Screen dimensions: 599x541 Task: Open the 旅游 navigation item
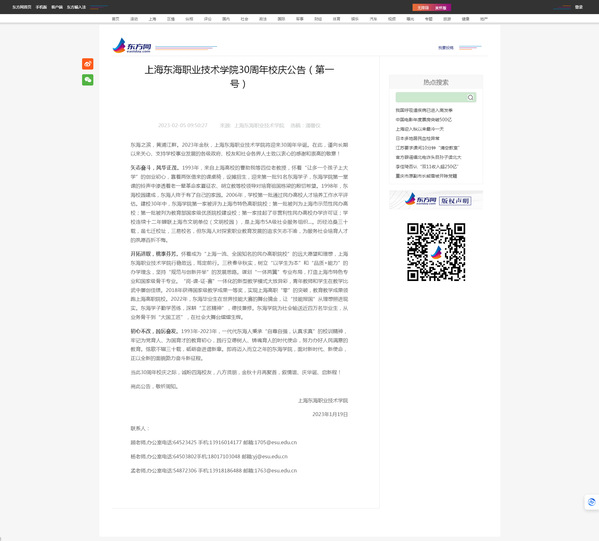[447, 19]
